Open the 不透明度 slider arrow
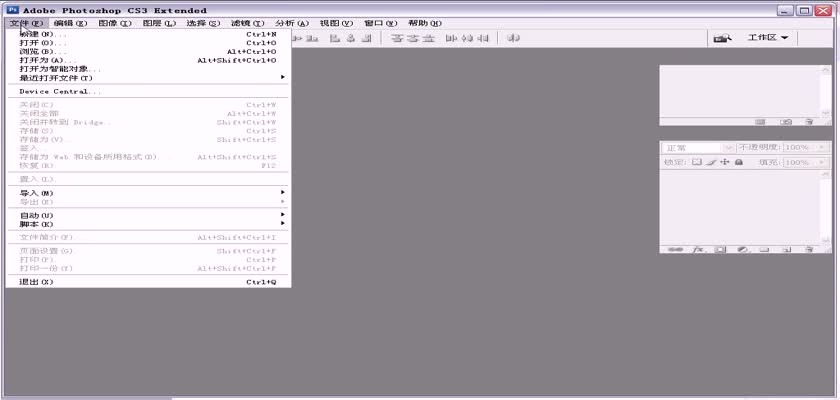 (x=822, y=148)
